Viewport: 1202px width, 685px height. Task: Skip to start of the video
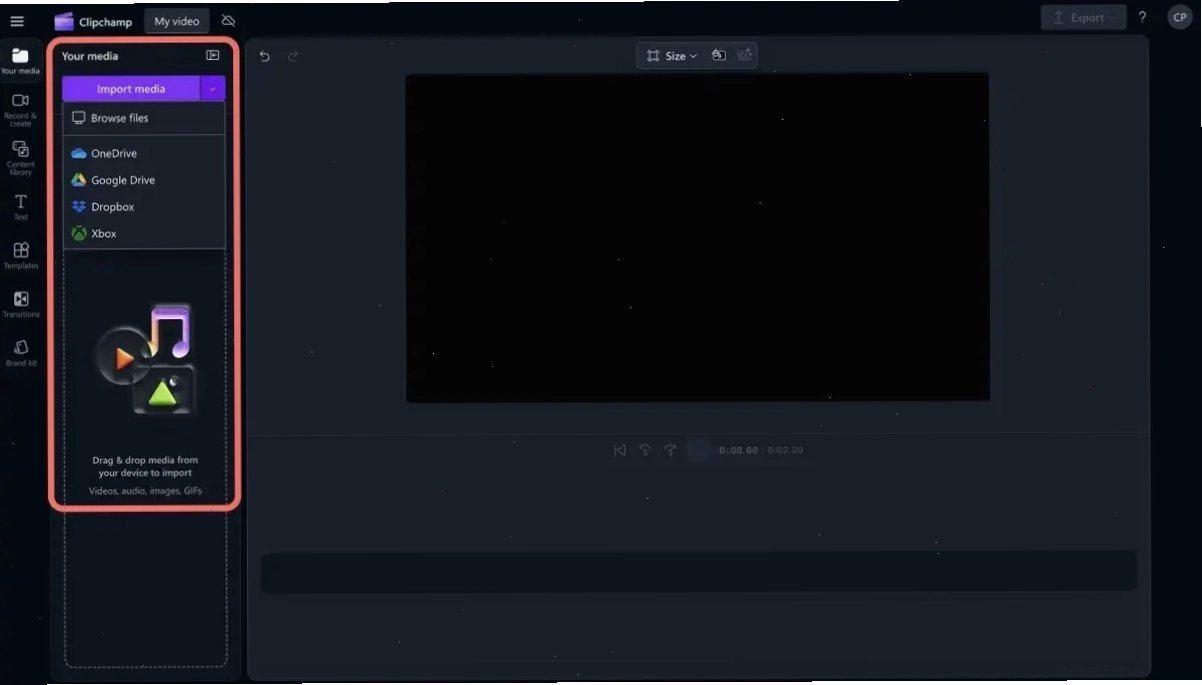(x=620, y=450)
